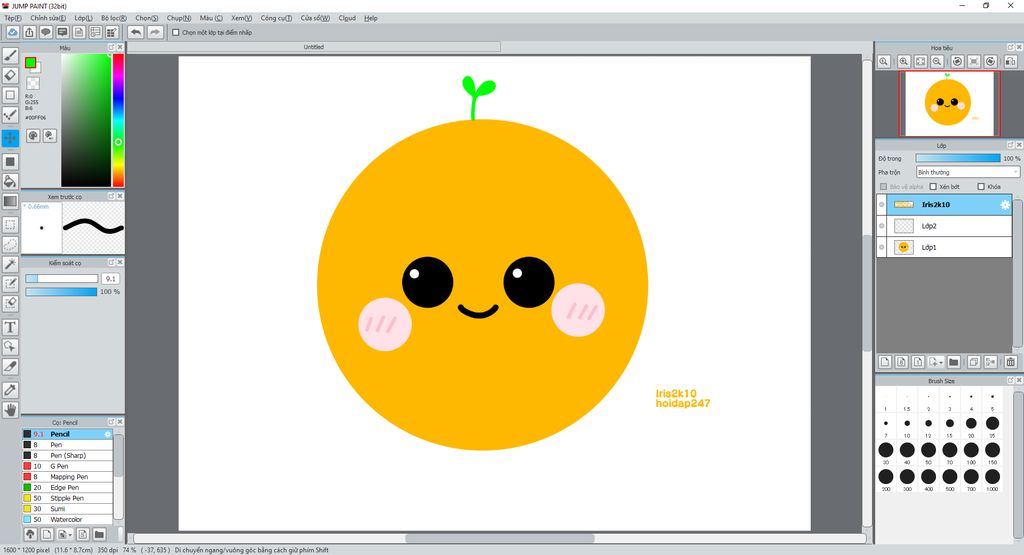1024x555 pixels.
Task: Select the rectangular Selection tool
Action: coord(10,225)
